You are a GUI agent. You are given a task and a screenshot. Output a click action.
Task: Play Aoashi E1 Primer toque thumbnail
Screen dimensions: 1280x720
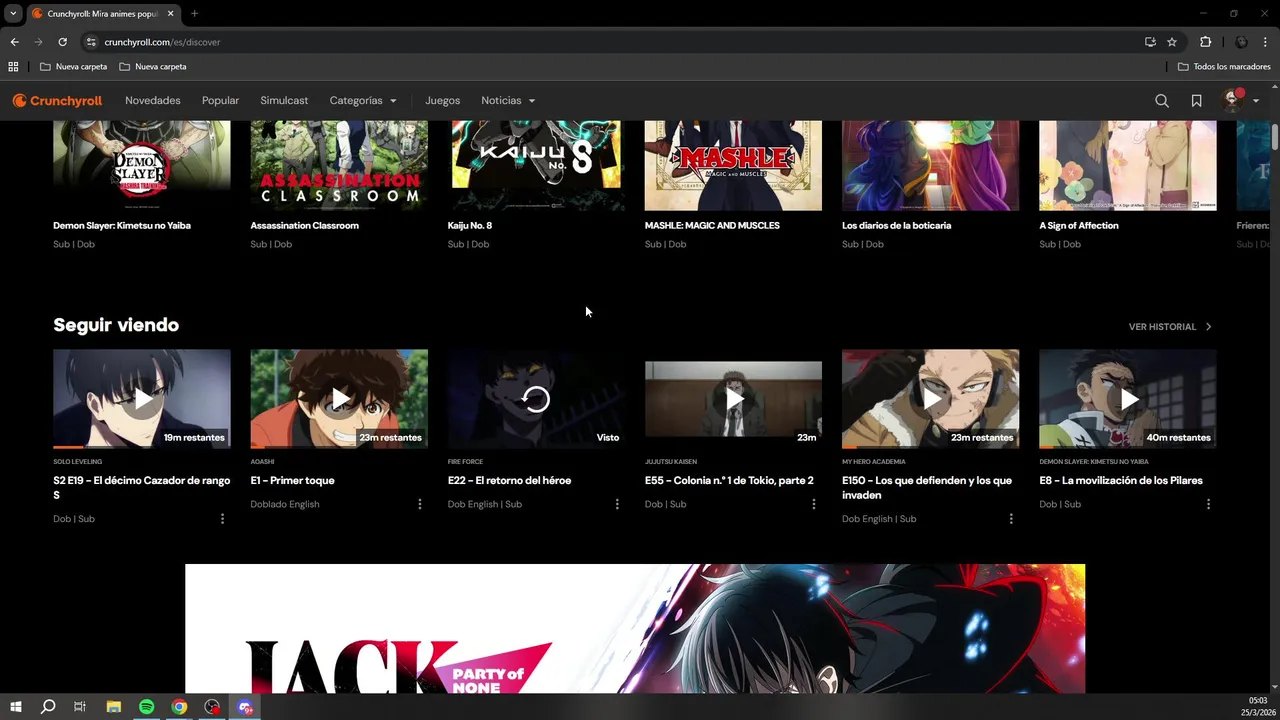tap(339, 398)
